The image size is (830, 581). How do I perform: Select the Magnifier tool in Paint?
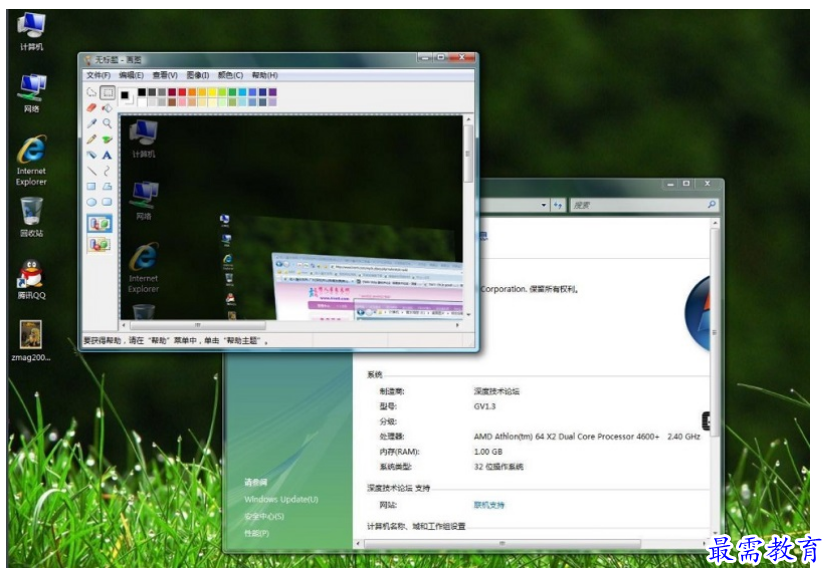coord(107,124)
